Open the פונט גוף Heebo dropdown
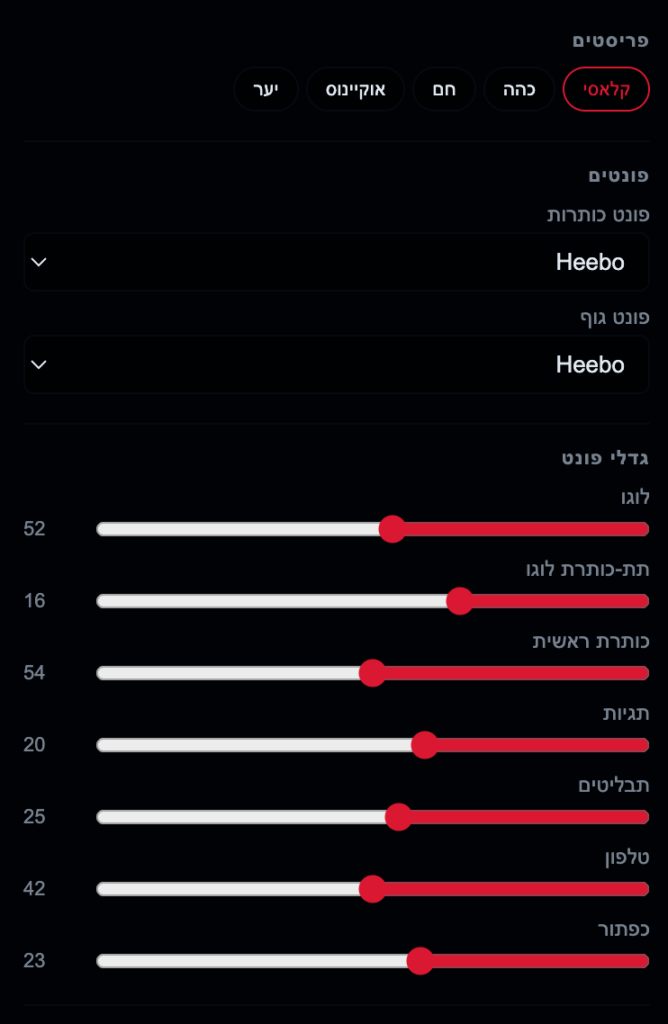This screenshot has height=1024, width=668. (336, 364)
